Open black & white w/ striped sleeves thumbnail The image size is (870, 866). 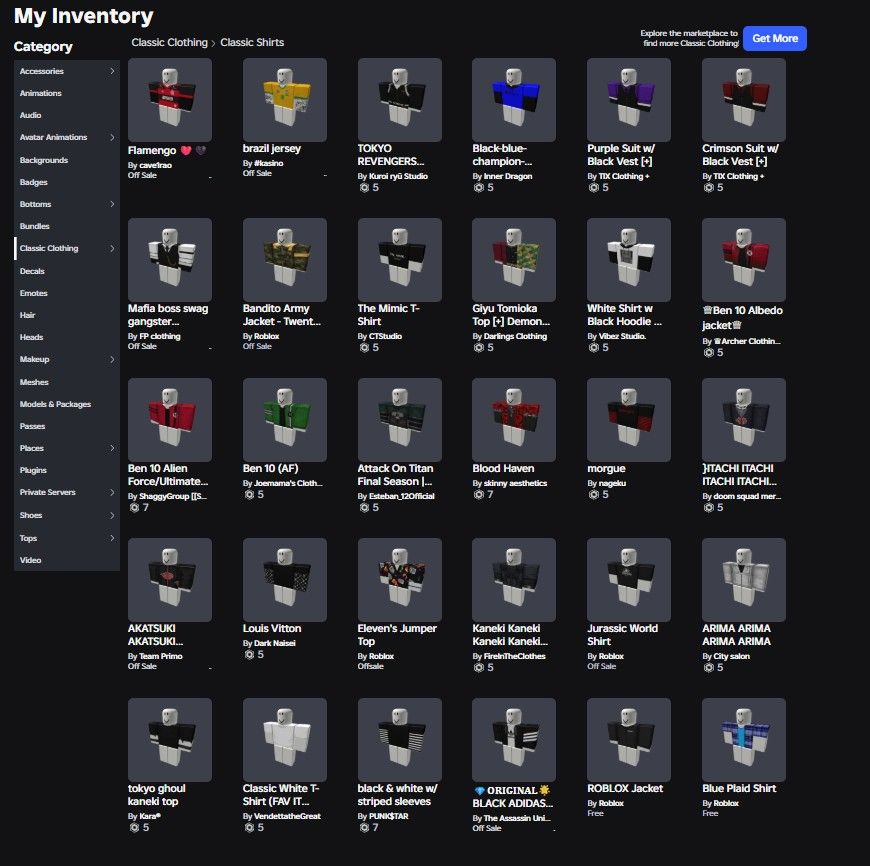click(399, 740)
